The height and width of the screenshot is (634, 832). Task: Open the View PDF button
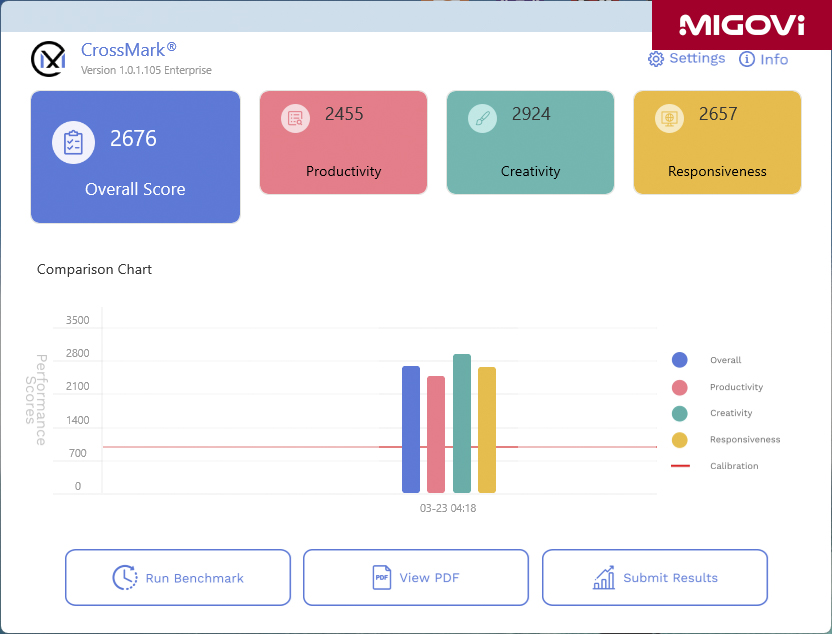[x=416, y=578]
